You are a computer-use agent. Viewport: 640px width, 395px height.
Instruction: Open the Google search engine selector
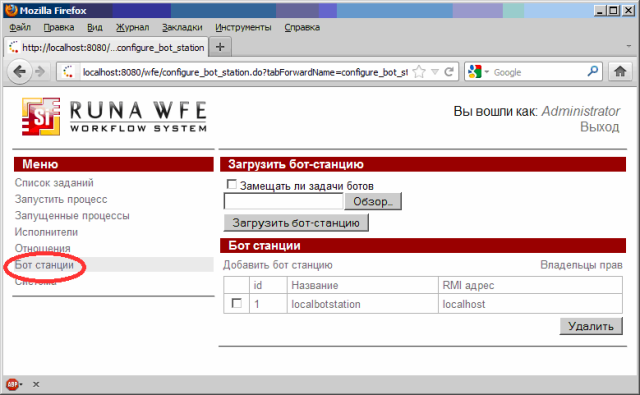[478, 72]
